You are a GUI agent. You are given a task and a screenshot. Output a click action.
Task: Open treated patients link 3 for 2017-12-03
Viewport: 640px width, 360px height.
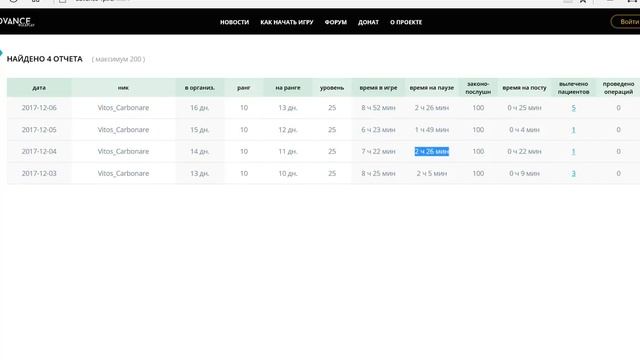573,173
